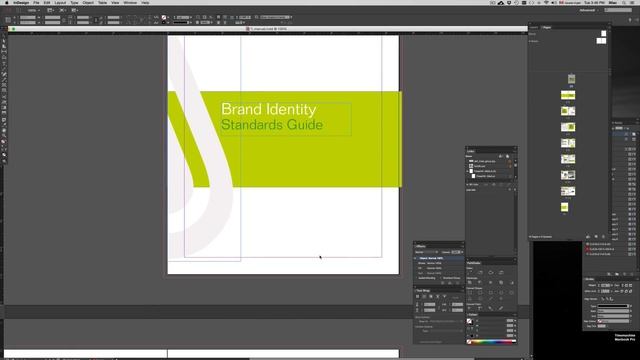Image resolution: width=640 pixels, height=360 pixels.
Task: Click Close Path in Pathfinder Paths row
Action: pyautogui.click(x=491, y=273)
